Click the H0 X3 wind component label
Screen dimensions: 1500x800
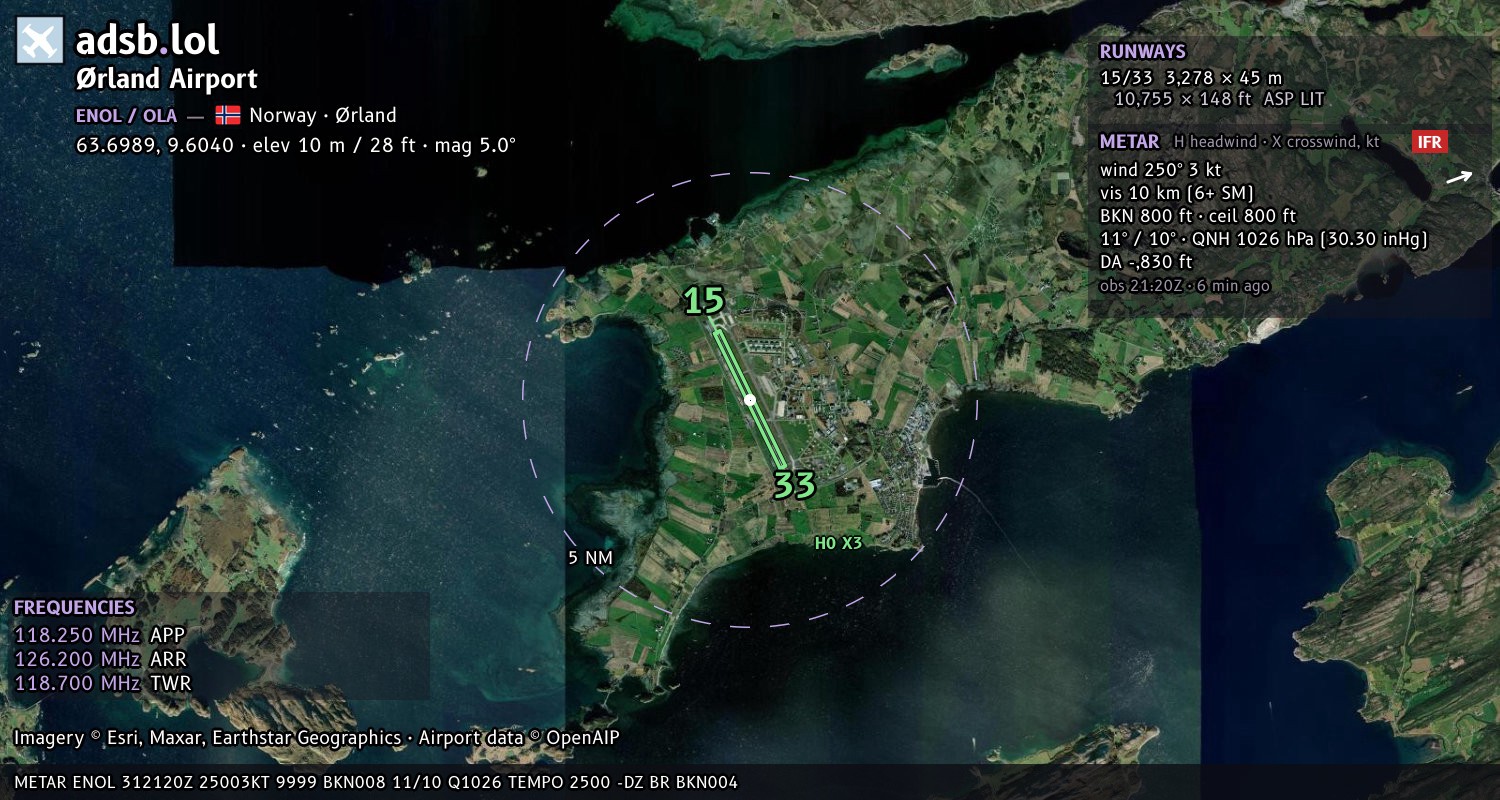(x=838, y=544)
